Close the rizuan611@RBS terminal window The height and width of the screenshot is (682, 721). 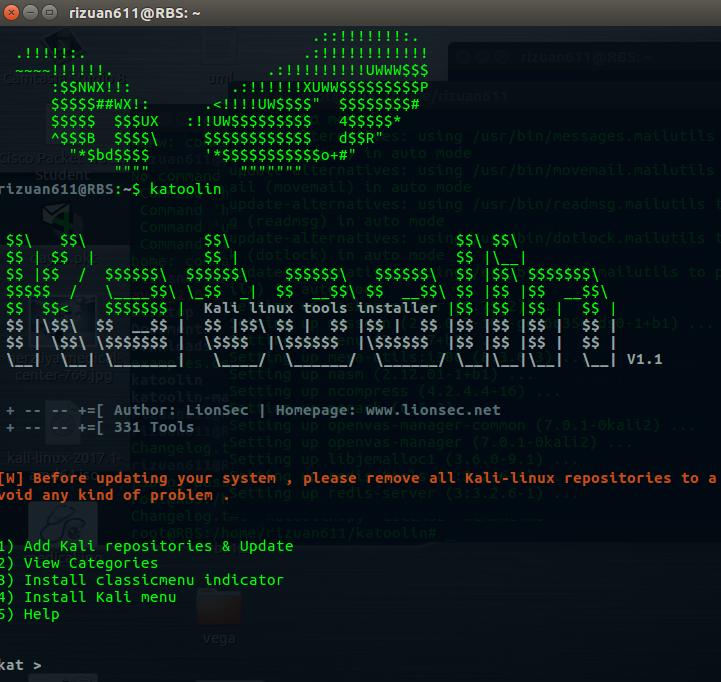11,12
